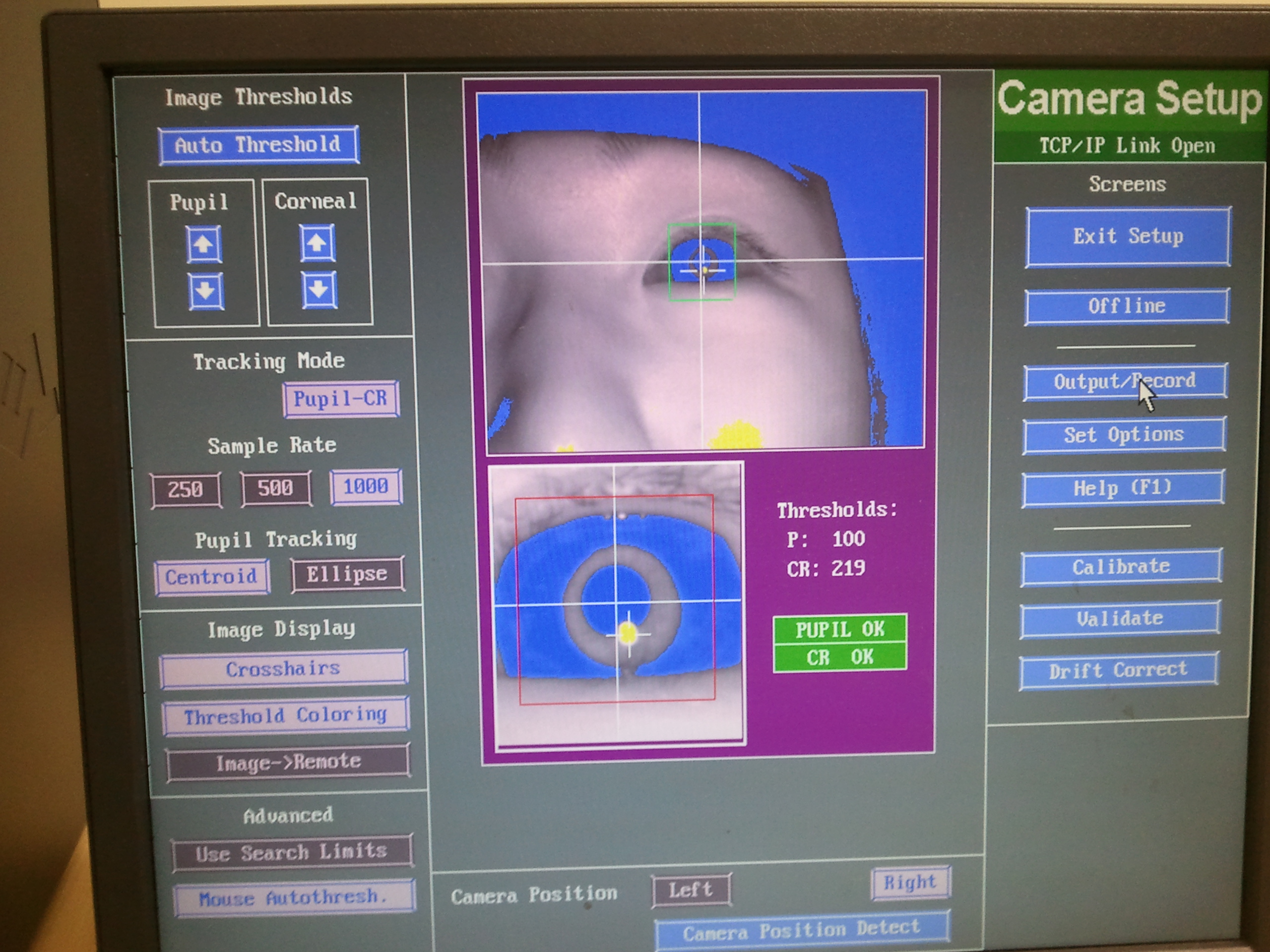Open the Set Options screen
This screenshot has height=952, width=1270.
(x=1124, y=435)
